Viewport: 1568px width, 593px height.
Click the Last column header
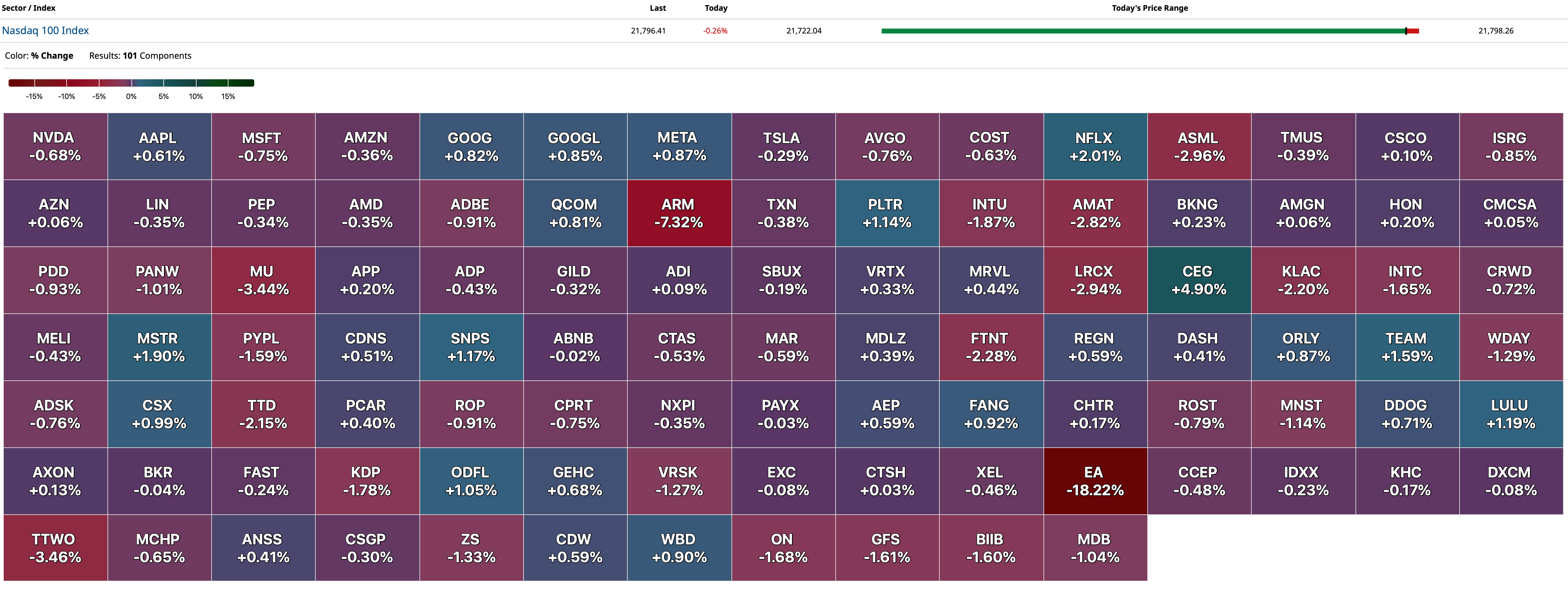click(x=657, y=8)
